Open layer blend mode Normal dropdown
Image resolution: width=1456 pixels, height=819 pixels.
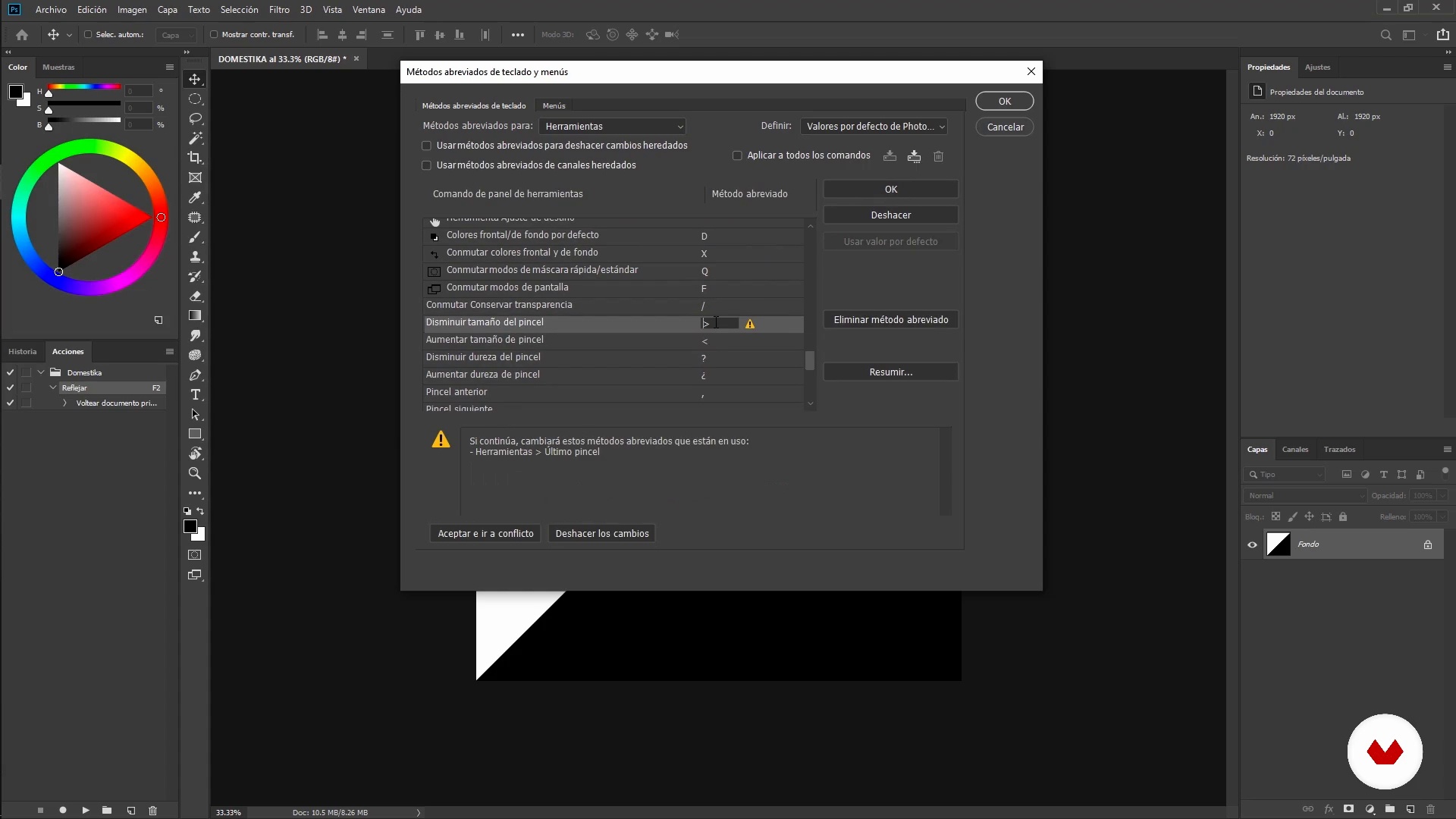[x=1305, y=496]
